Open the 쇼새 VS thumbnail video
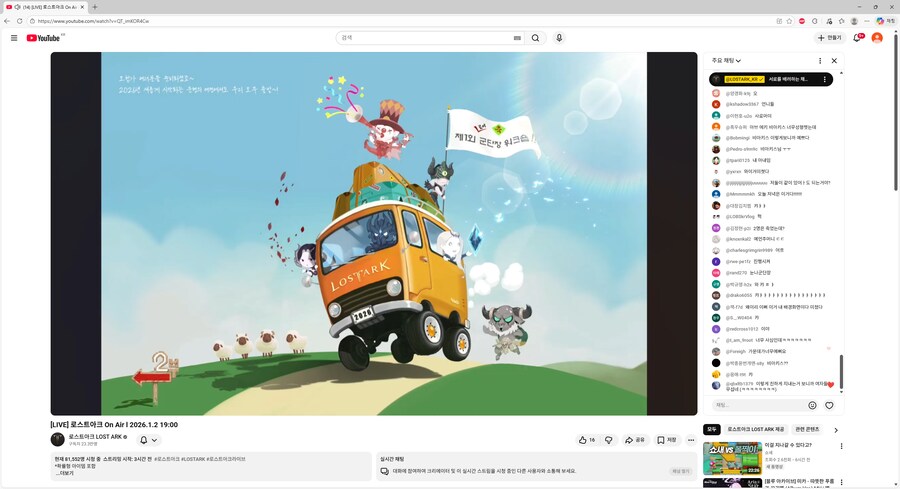900x489 pixels. click(x=732, y=458)
